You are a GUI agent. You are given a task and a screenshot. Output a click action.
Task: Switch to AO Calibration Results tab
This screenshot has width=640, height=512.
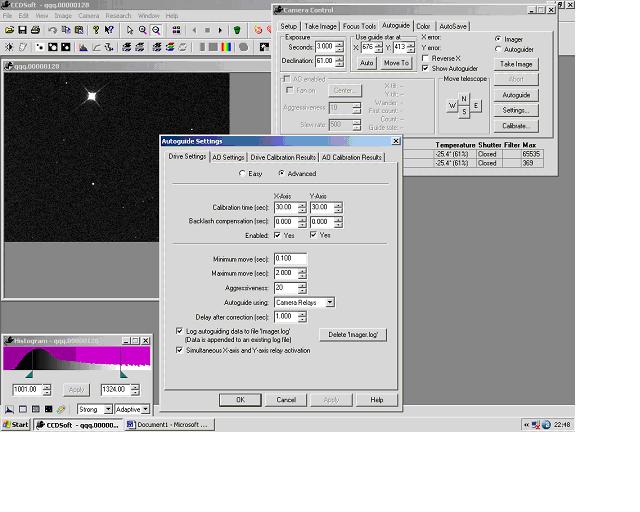point(351,157)
